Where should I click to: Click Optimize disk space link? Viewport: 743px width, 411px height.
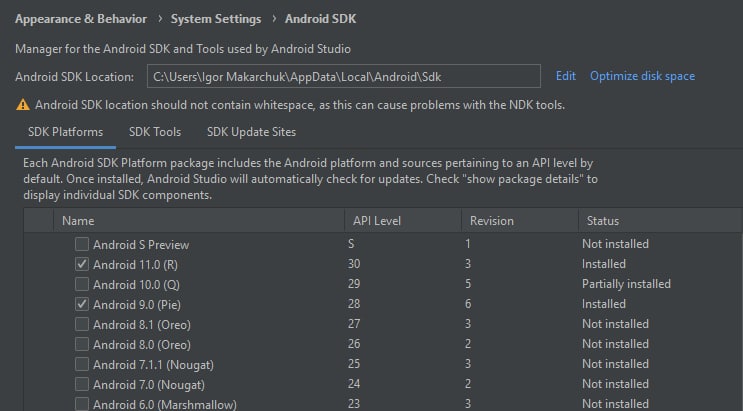tap(642, 76)
